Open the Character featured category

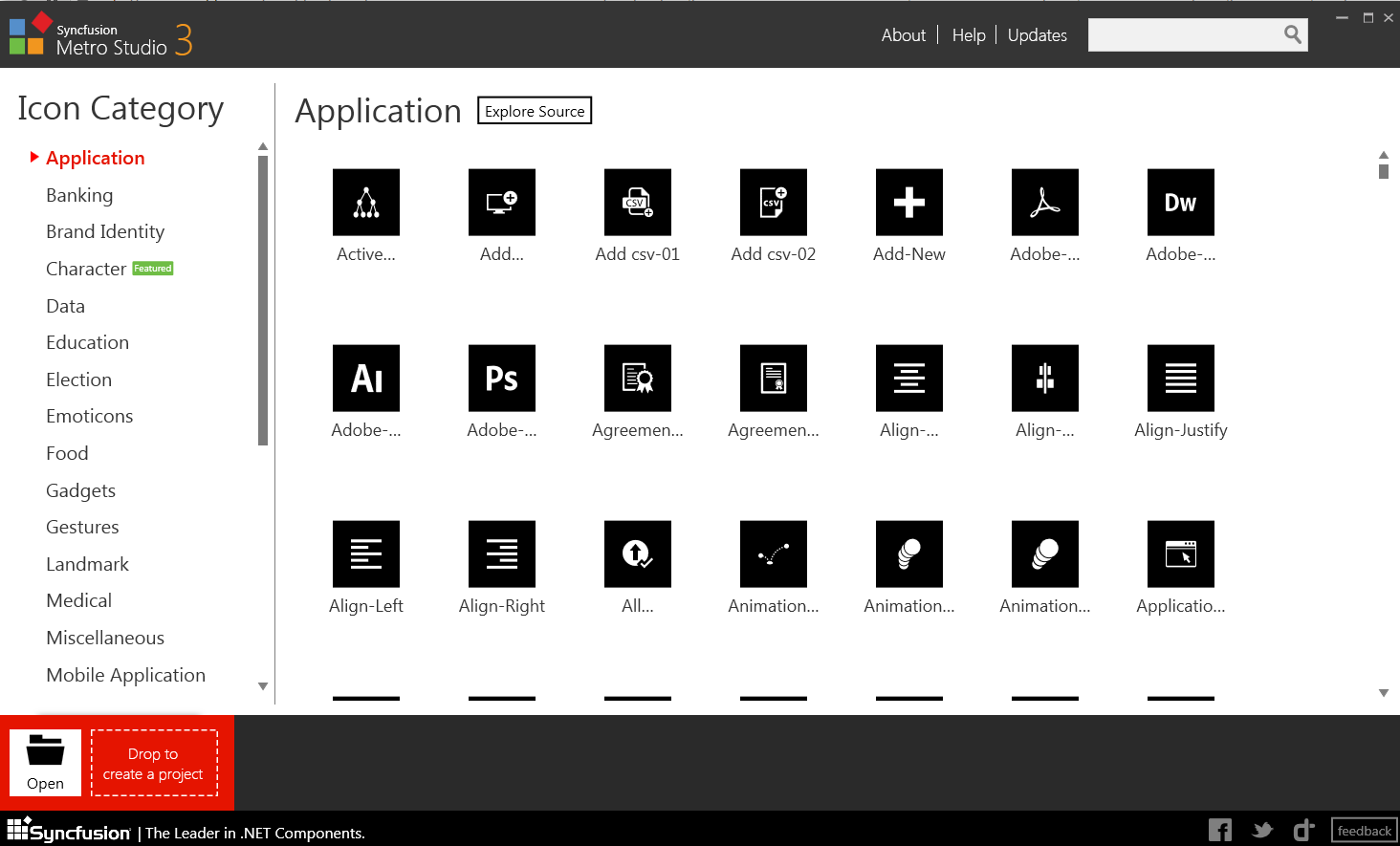click(109, 269)
